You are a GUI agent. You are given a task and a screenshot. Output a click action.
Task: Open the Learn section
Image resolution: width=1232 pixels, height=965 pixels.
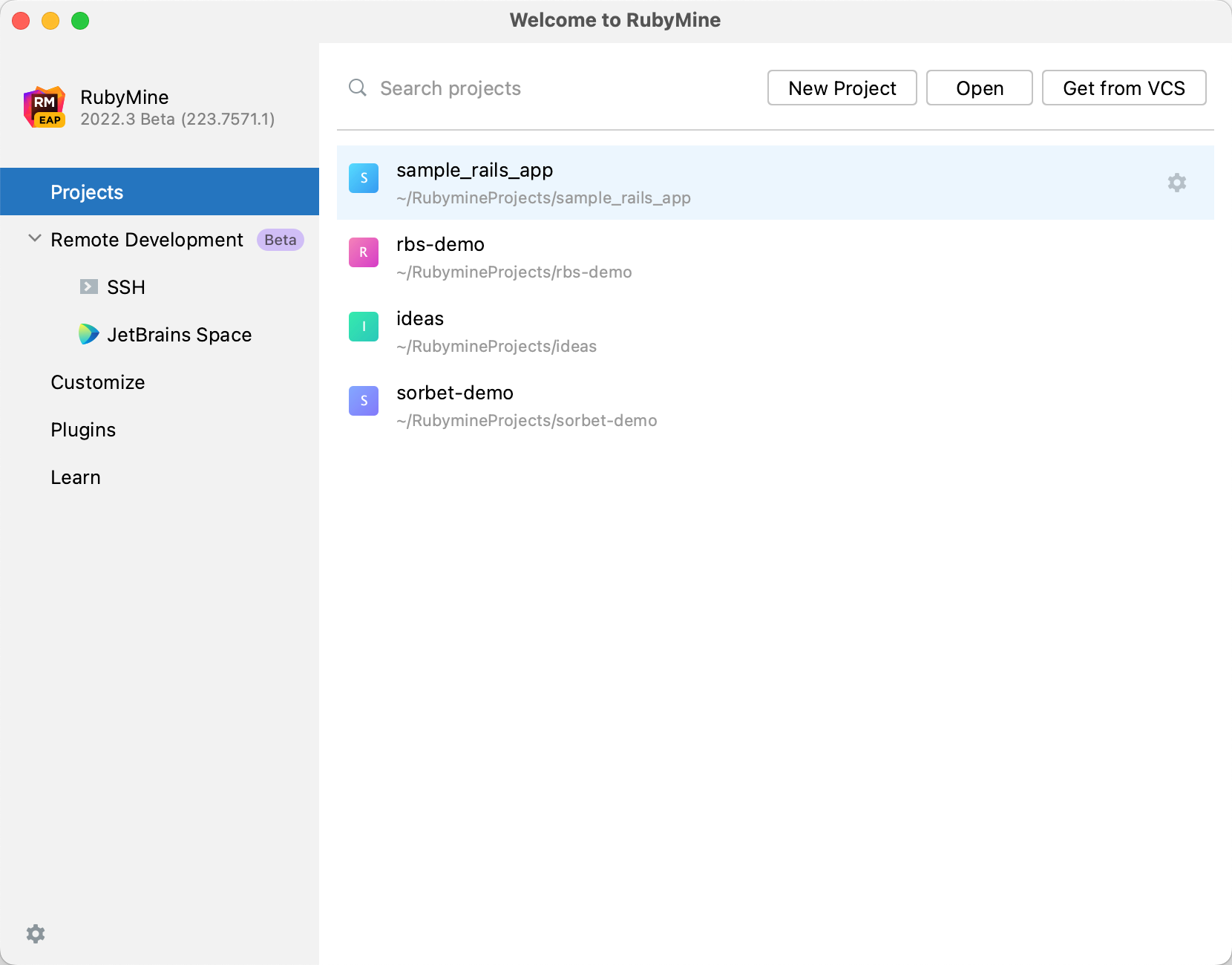point(76,477)
